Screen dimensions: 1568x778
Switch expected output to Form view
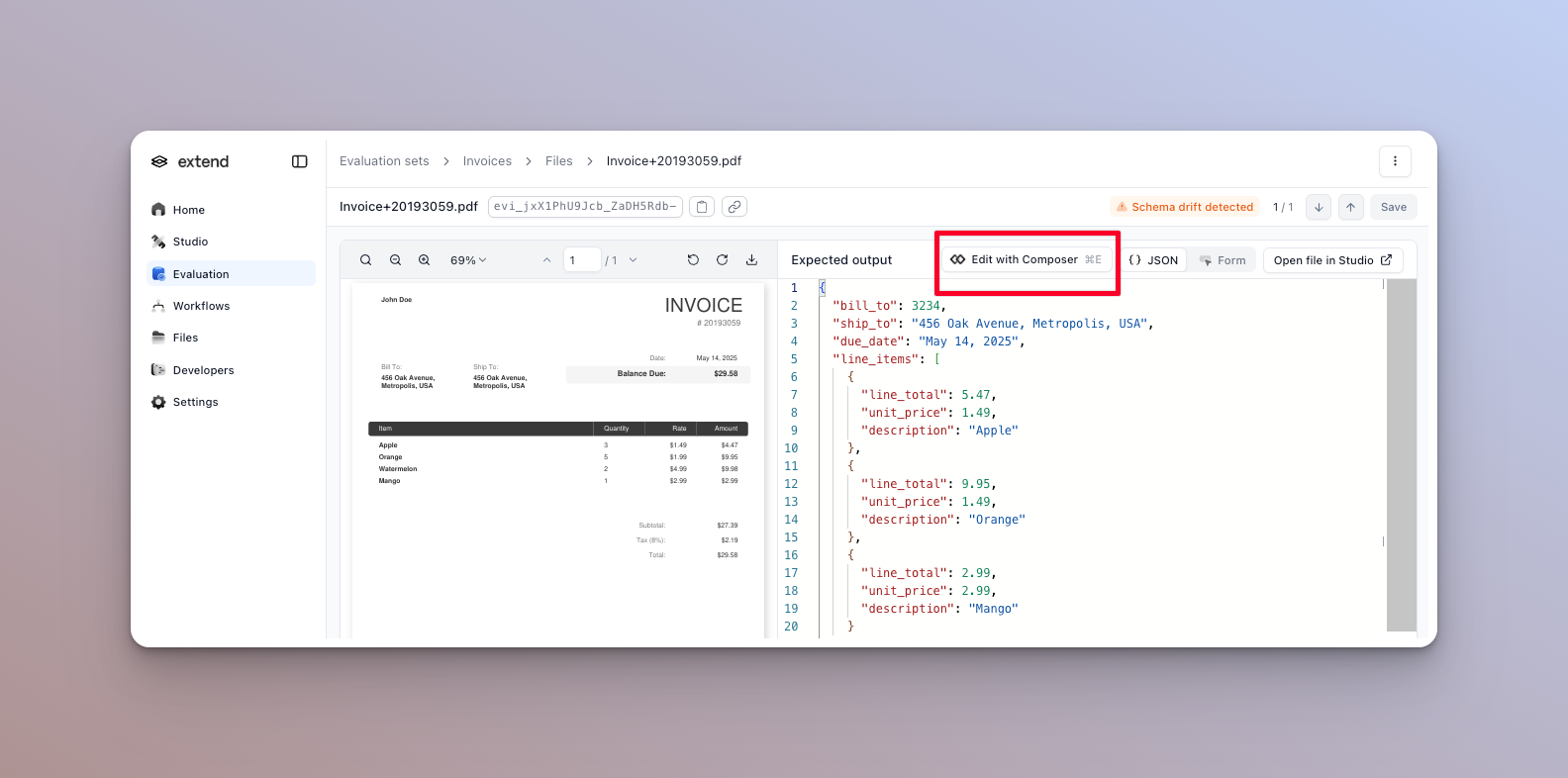[1223, 260]
